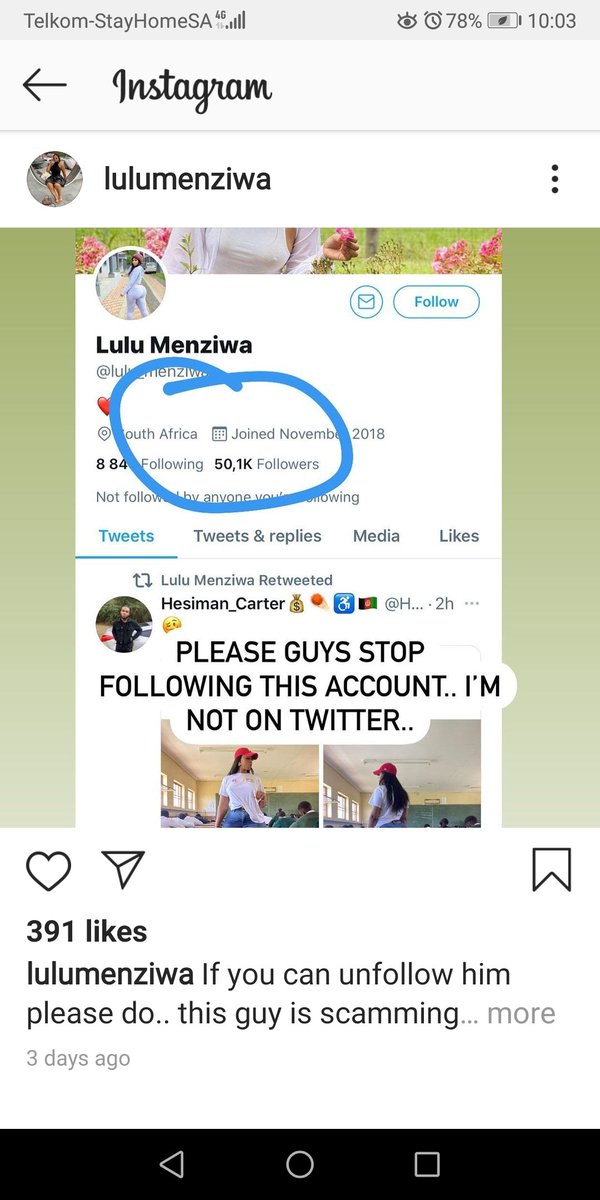Tap the lulumenziwa profile picture
Screen dimensions: 600x1200
coord(54,179)
